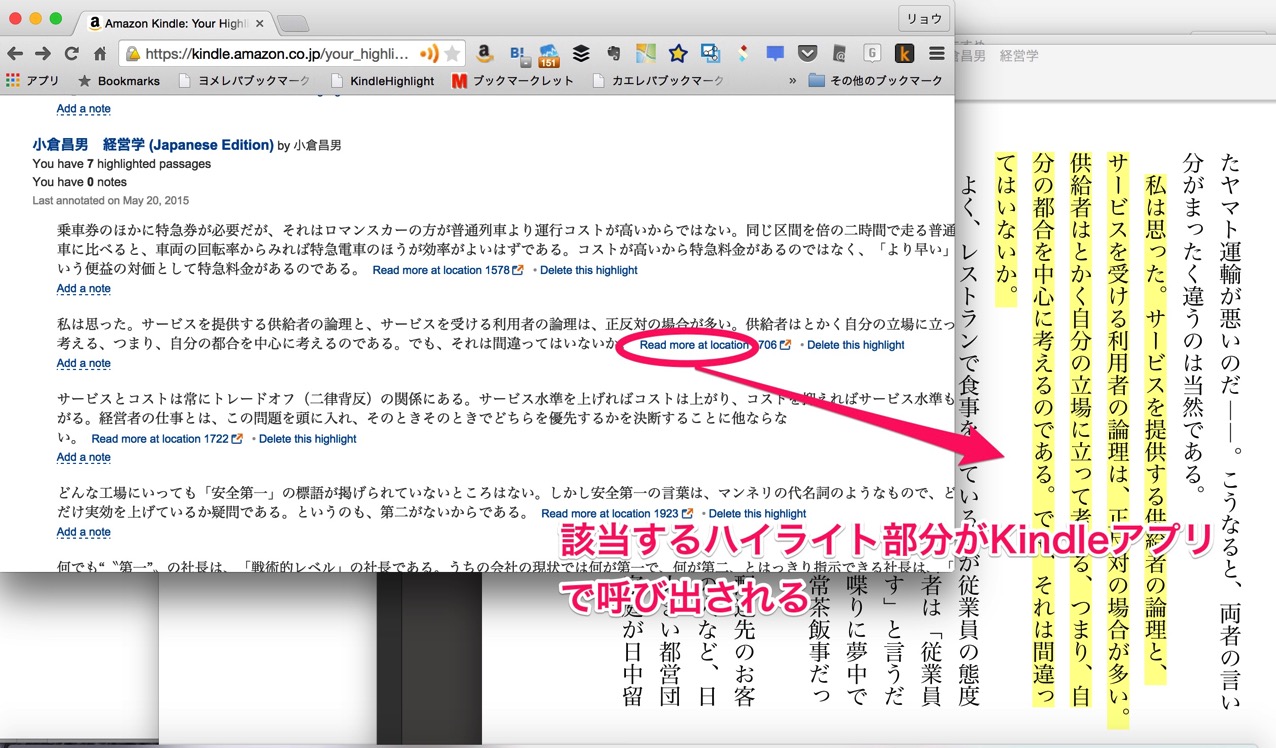
Task: Open the その他のブックマーク folder
Action: (x=876, y=81)
